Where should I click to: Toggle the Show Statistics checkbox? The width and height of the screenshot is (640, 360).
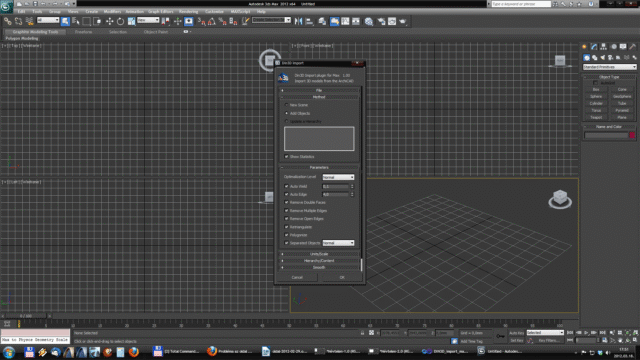point(287,157)
